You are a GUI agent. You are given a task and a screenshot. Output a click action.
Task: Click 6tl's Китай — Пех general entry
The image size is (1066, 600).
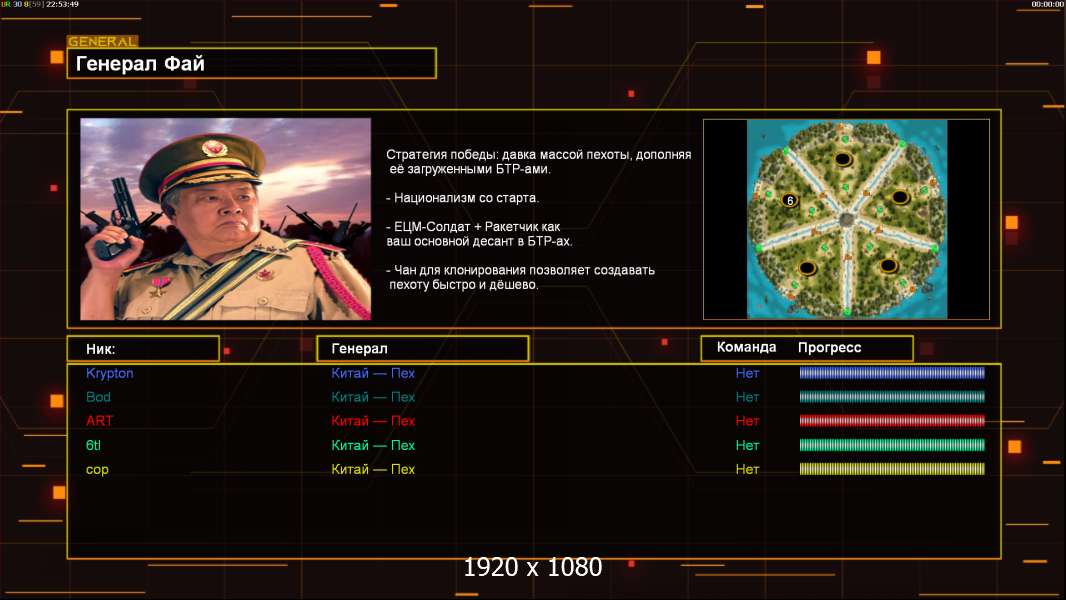tap(373, 445)
